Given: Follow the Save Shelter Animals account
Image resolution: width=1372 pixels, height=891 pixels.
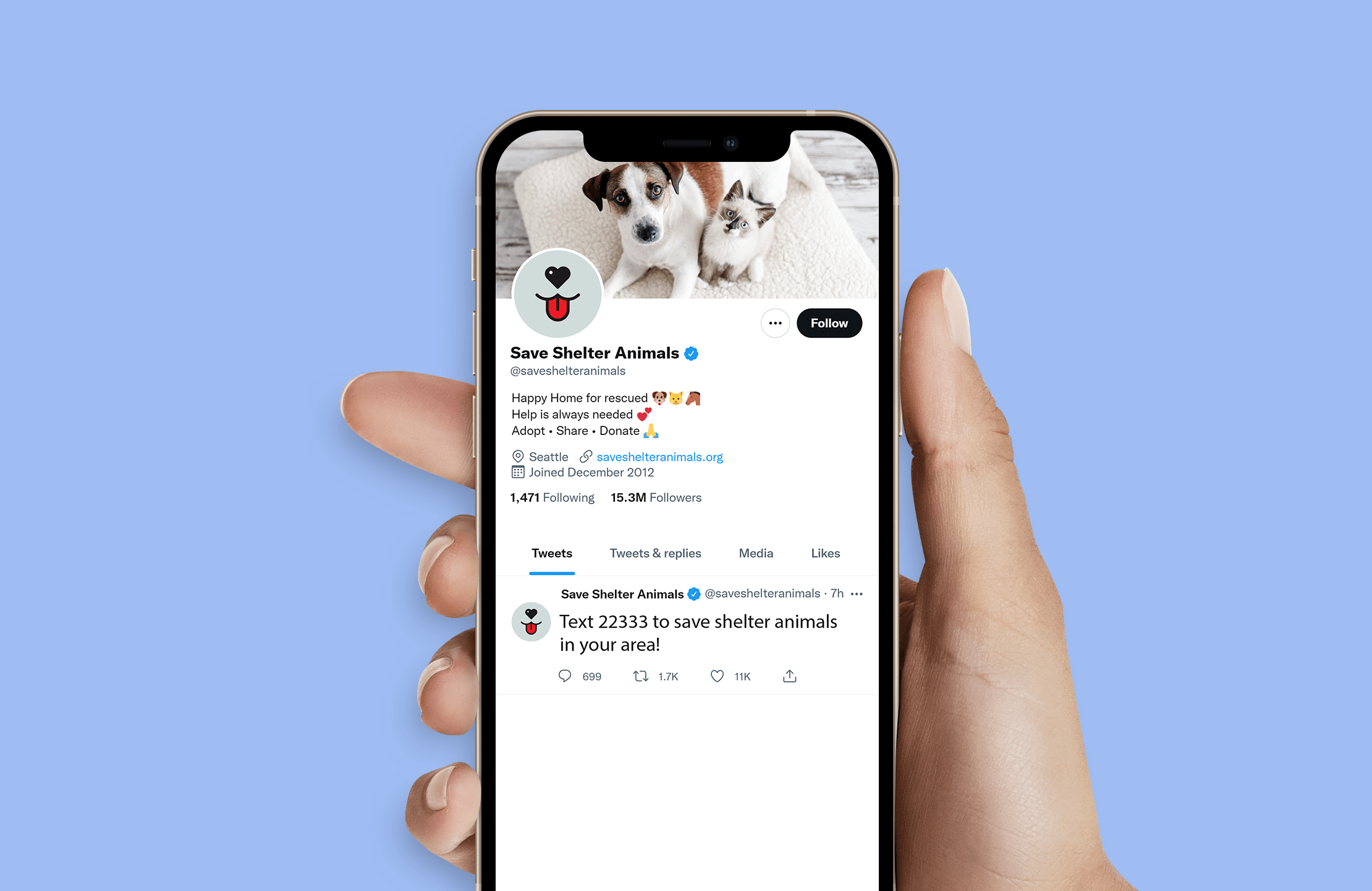Looking at the screenshot, I should click(830, 322).
